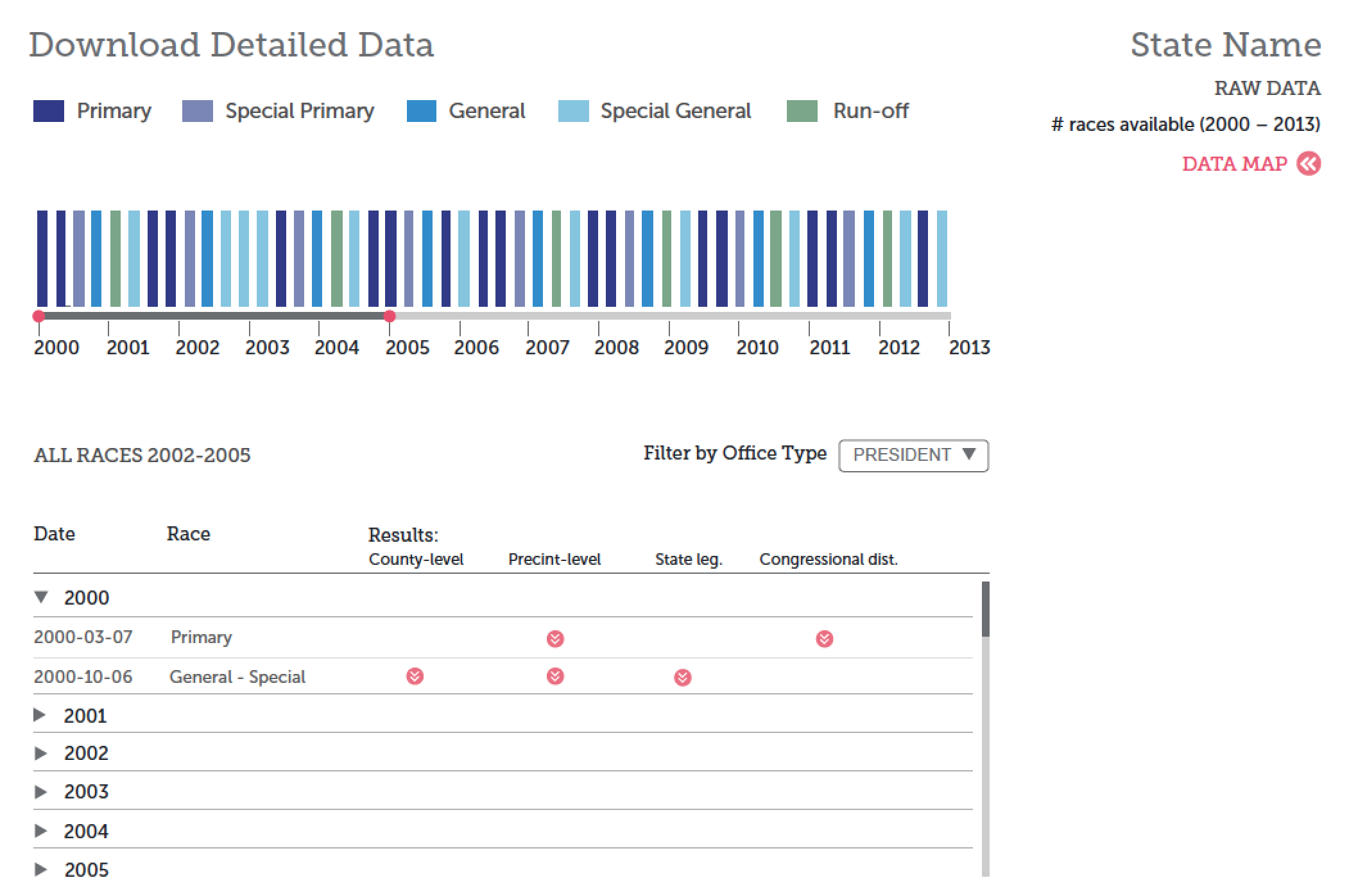
Task: Click the races table scrollbar thumb
Action: 986,609
